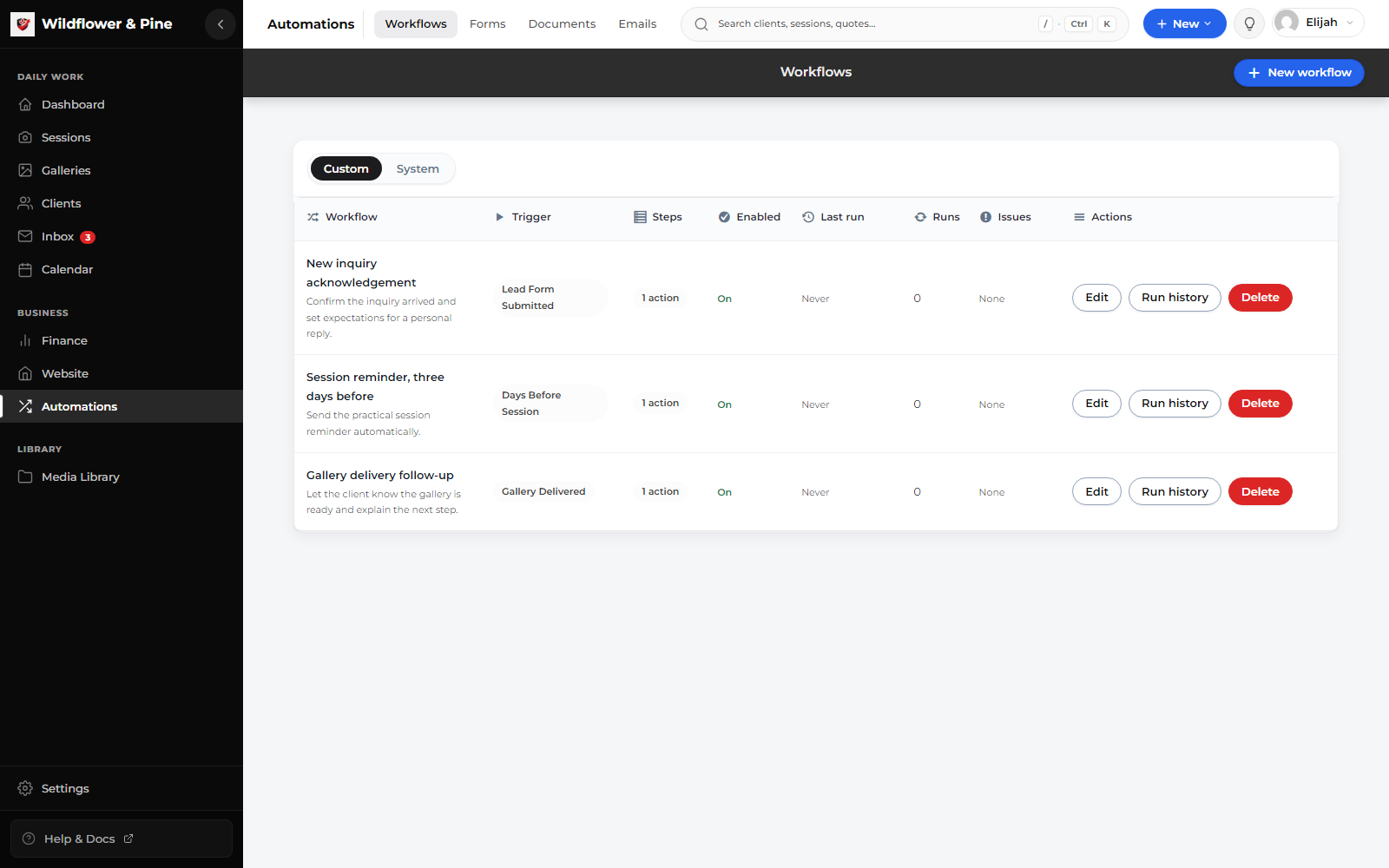Open the Clients section

point(122,203)
